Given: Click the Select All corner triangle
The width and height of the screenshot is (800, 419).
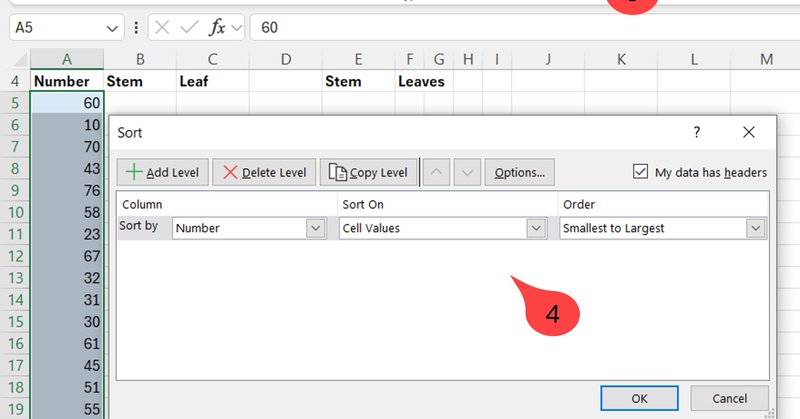Looking at the screenshot, I should [20, 60].
